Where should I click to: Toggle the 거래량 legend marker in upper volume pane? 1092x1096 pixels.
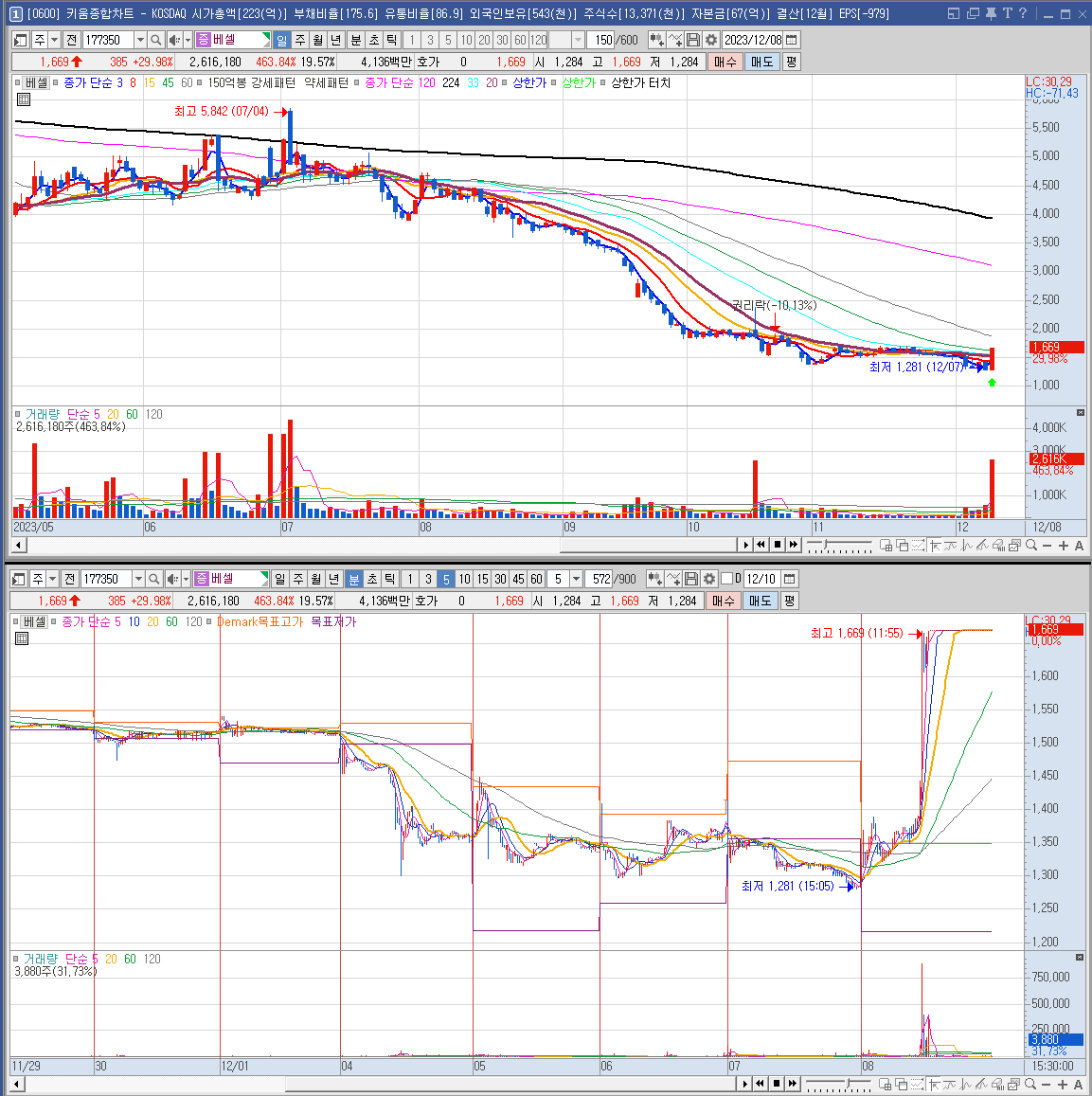pos(17,415)
